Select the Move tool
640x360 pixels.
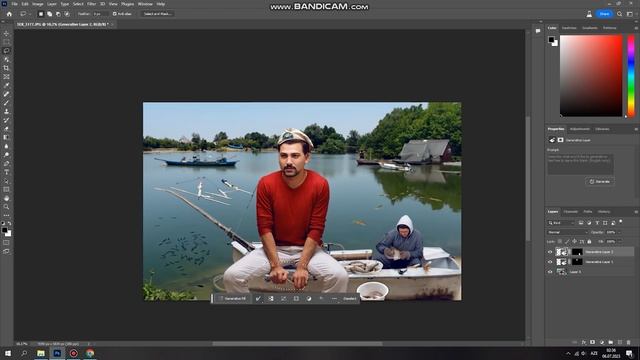pos(6,33)
